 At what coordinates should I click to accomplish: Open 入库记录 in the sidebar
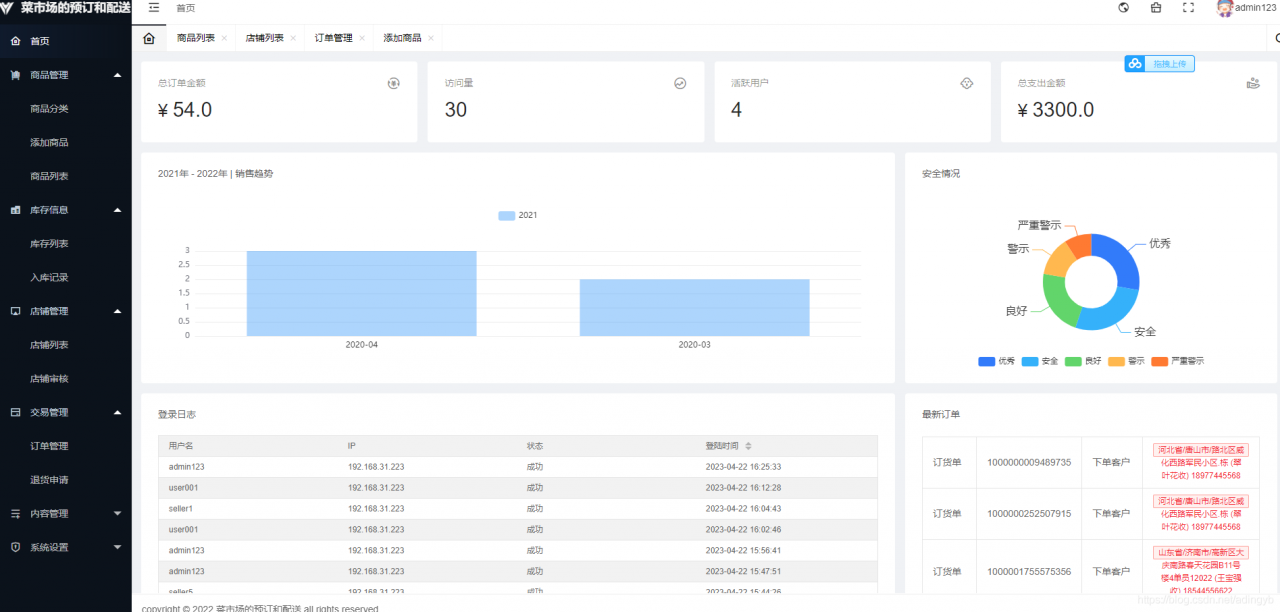click(x=49, y=278)
